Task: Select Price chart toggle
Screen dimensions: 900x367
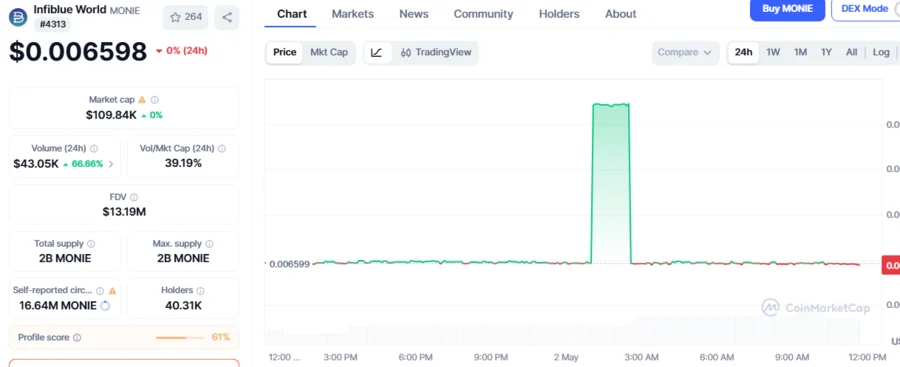Action: coord(285,53)
